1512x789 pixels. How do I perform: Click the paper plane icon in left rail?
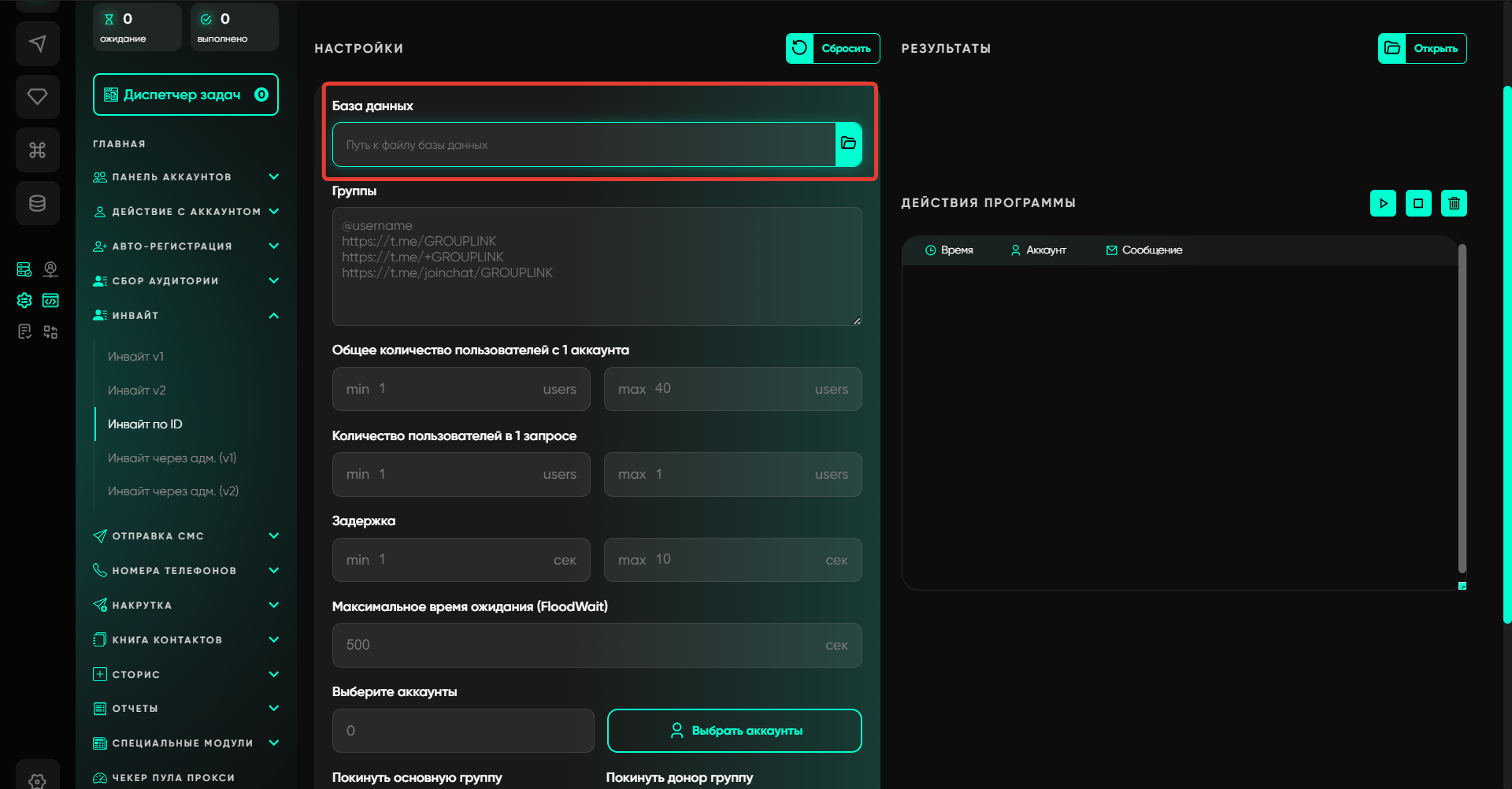[37, 44]
